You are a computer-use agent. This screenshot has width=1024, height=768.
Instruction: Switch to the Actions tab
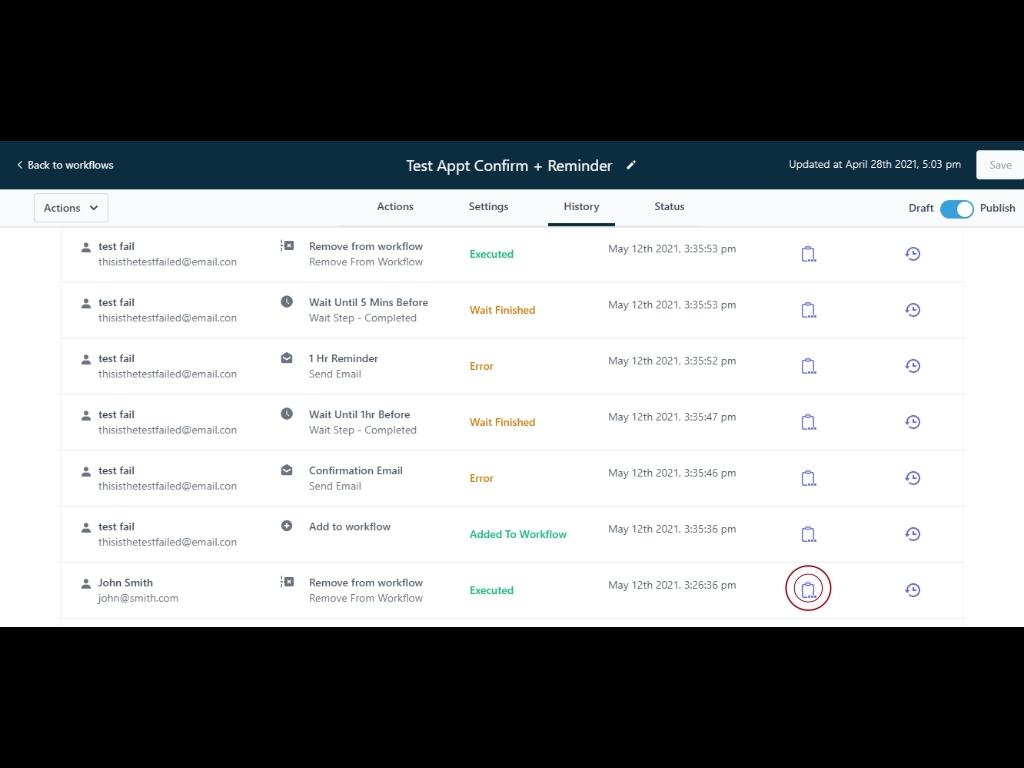point(395,206)
